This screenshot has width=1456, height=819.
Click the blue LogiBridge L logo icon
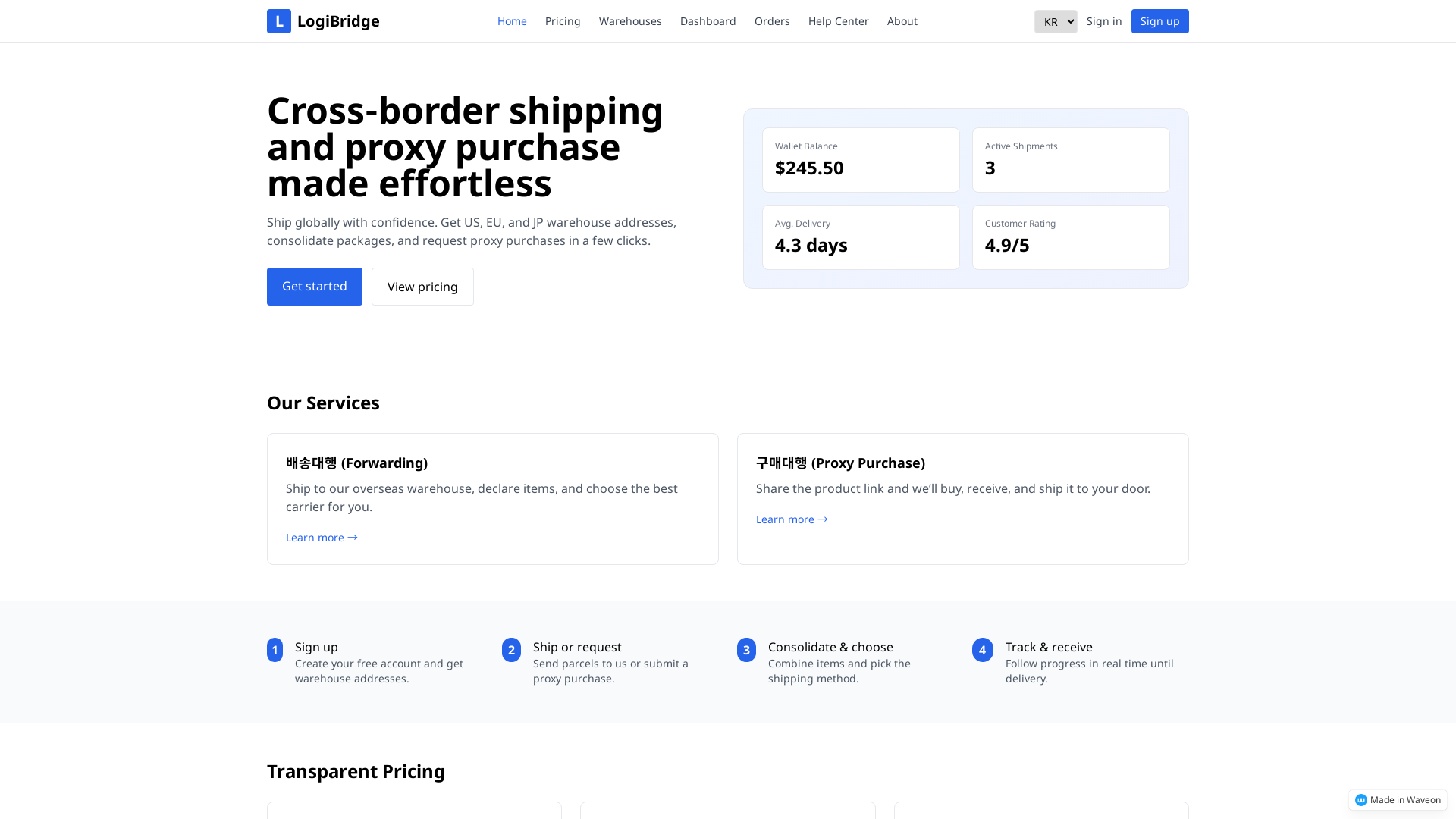tap(279, 21)
